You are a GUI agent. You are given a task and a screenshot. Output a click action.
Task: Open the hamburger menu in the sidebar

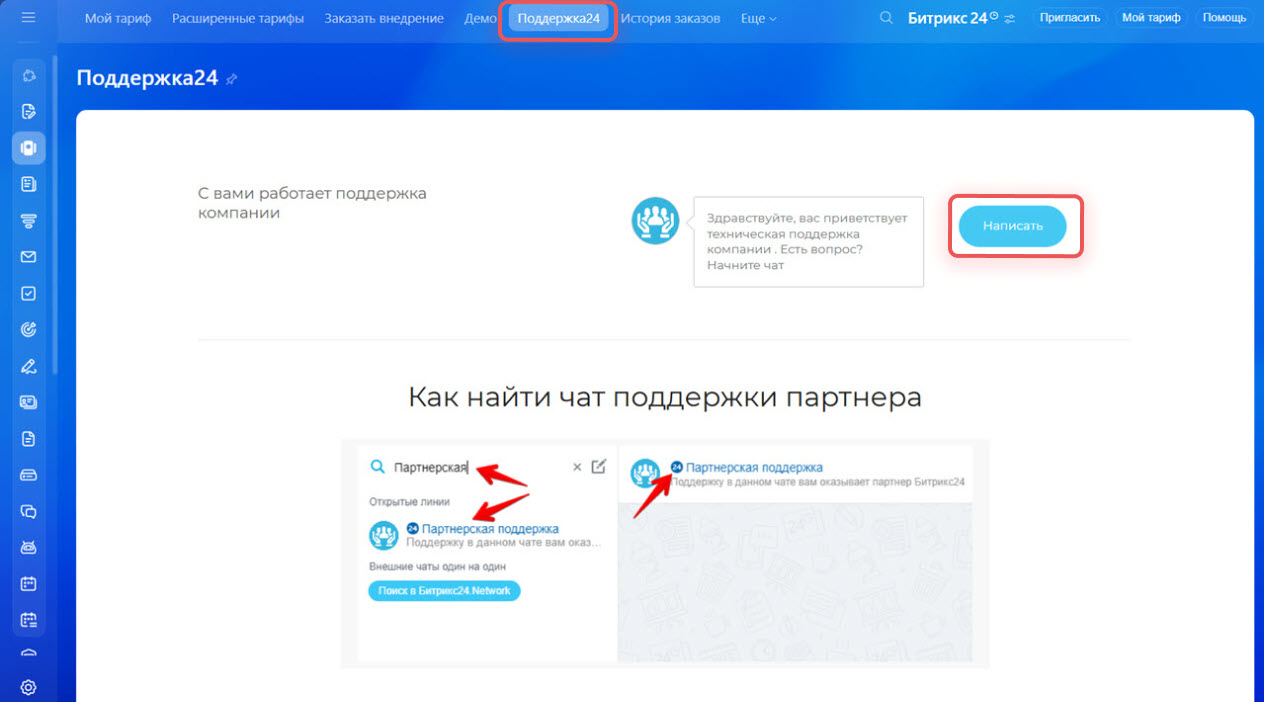pyautogui.click(x=28, y=18)
